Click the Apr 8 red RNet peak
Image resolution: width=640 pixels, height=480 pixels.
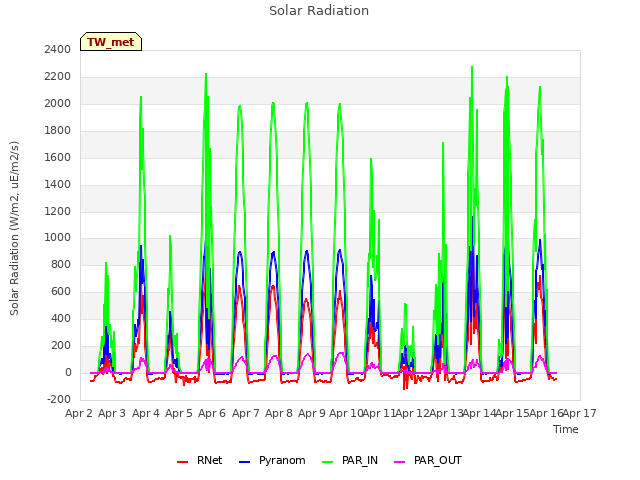[273, 286]
